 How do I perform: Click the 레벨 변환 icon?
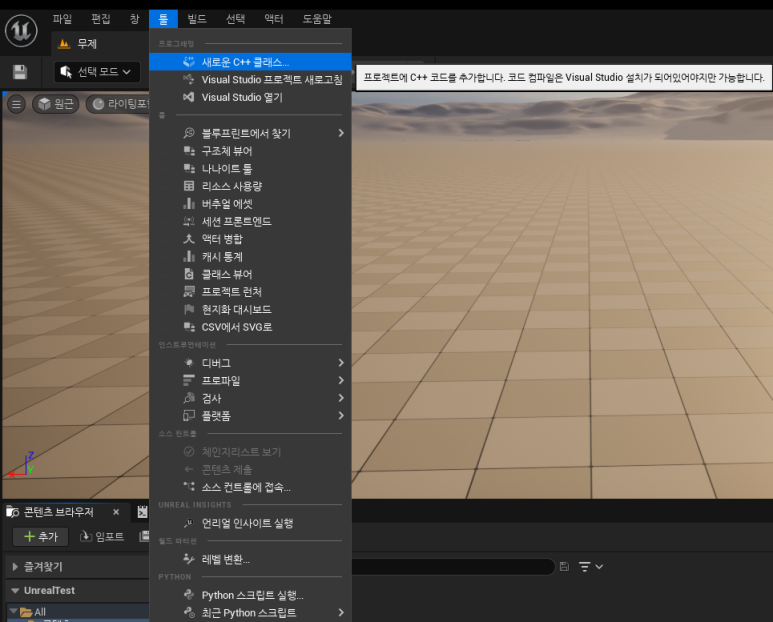tap(189, 559)
